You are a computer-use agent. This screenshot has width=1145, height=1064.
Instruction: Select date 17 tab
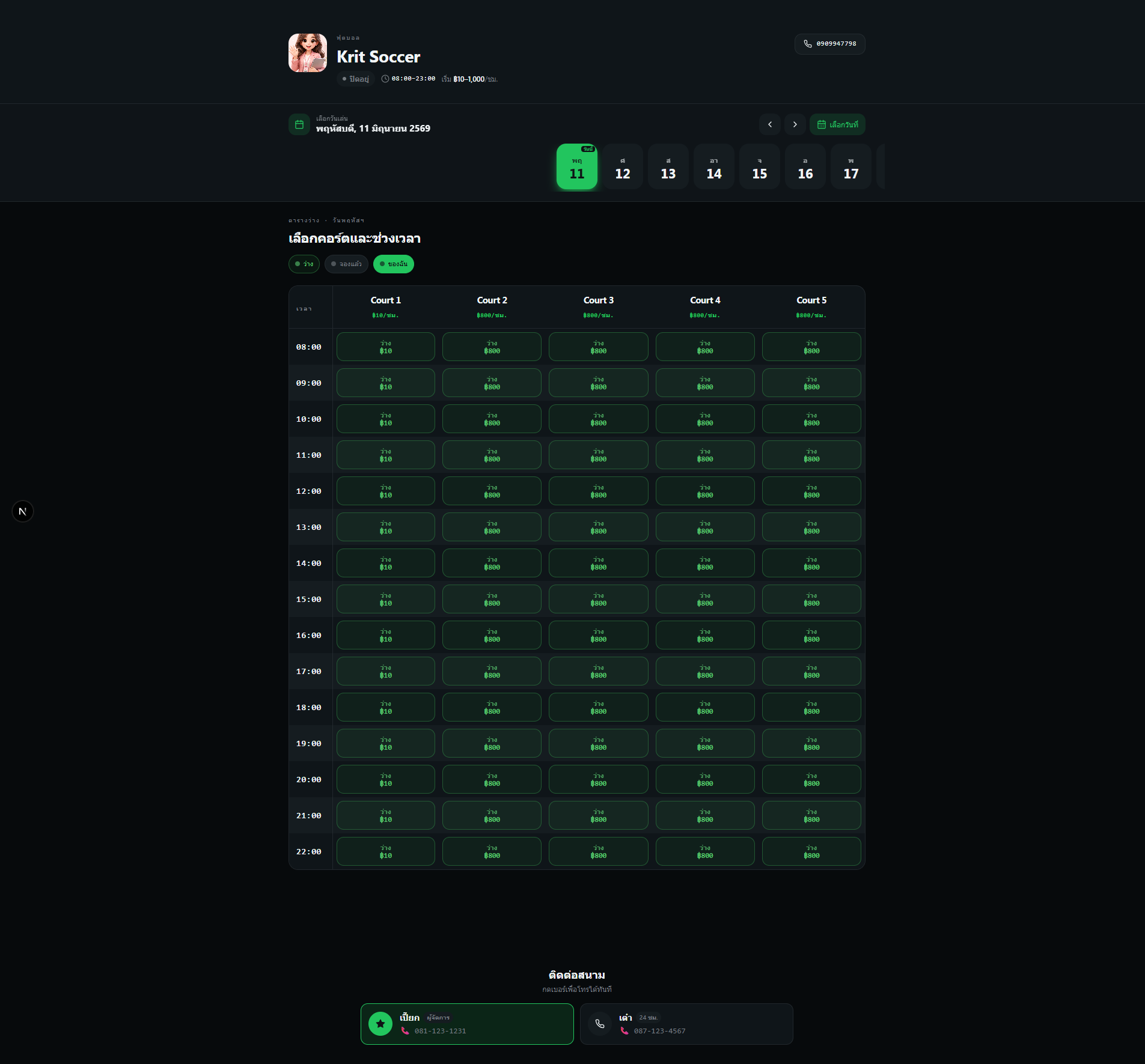[851, 167]
